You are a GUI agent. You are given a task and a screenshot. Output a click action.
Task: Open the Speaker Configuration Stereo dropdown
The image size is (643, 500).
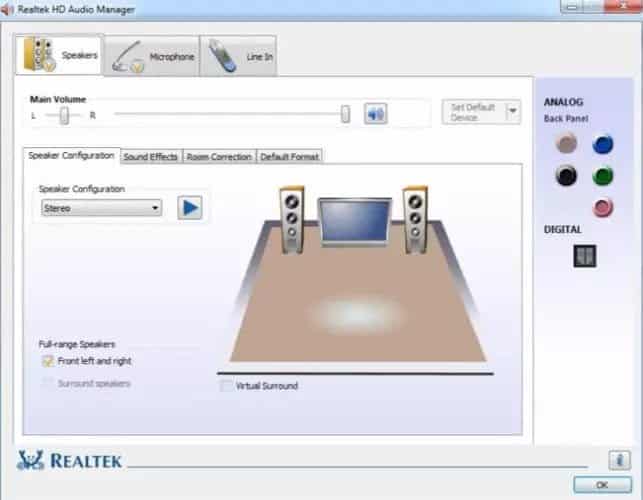click(101, 208)
